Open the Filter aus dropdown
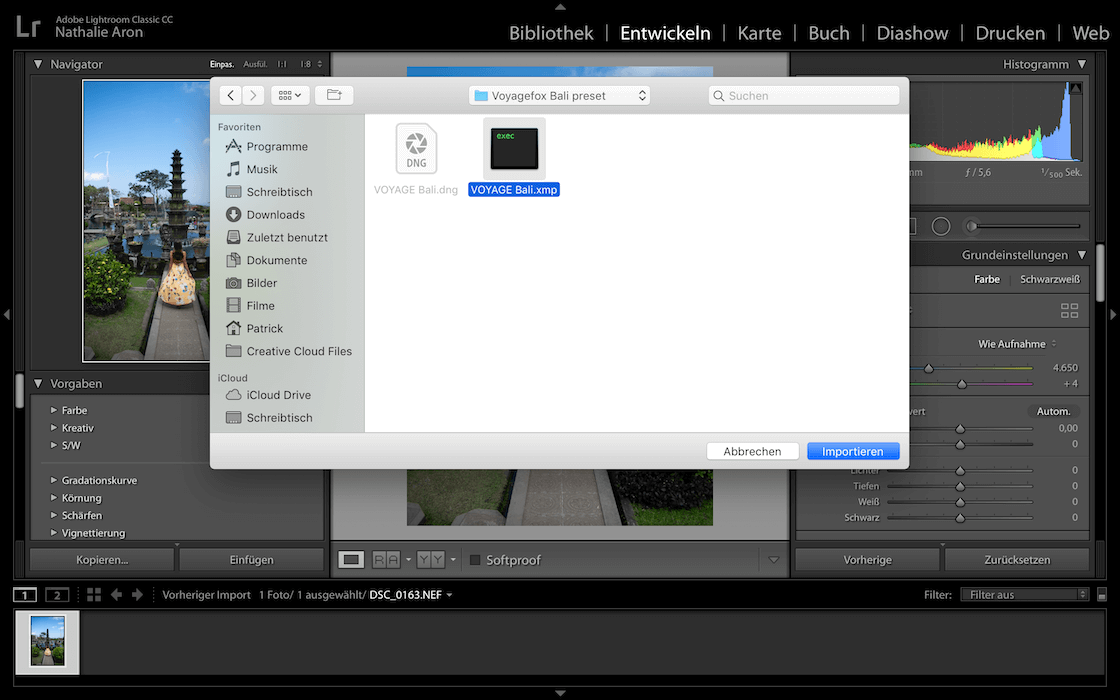This screenshot has width=1120, height=700. click(x=1024, y=595)
